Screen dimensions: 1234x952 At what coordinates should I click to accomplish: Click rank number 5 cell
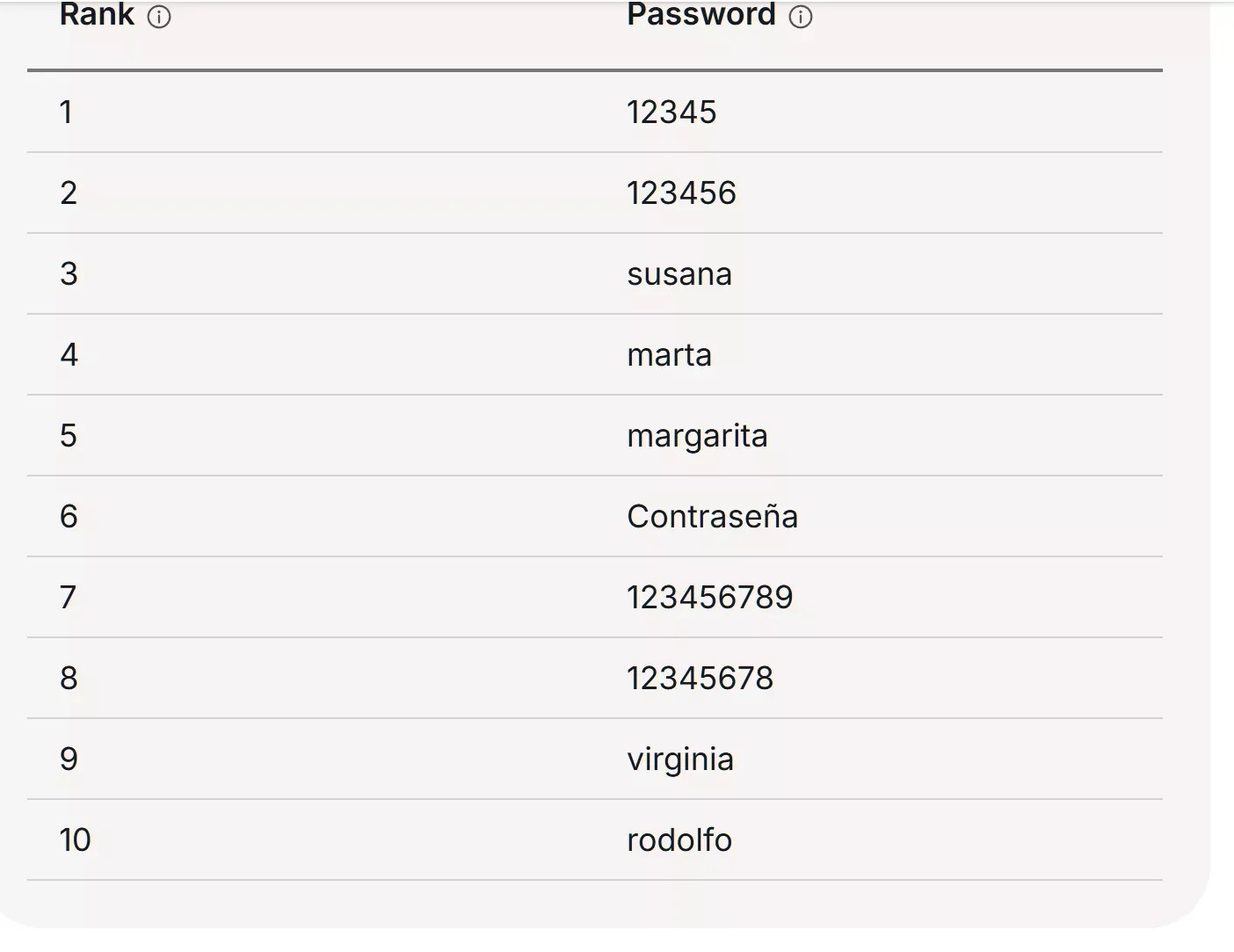coord(69,436)
